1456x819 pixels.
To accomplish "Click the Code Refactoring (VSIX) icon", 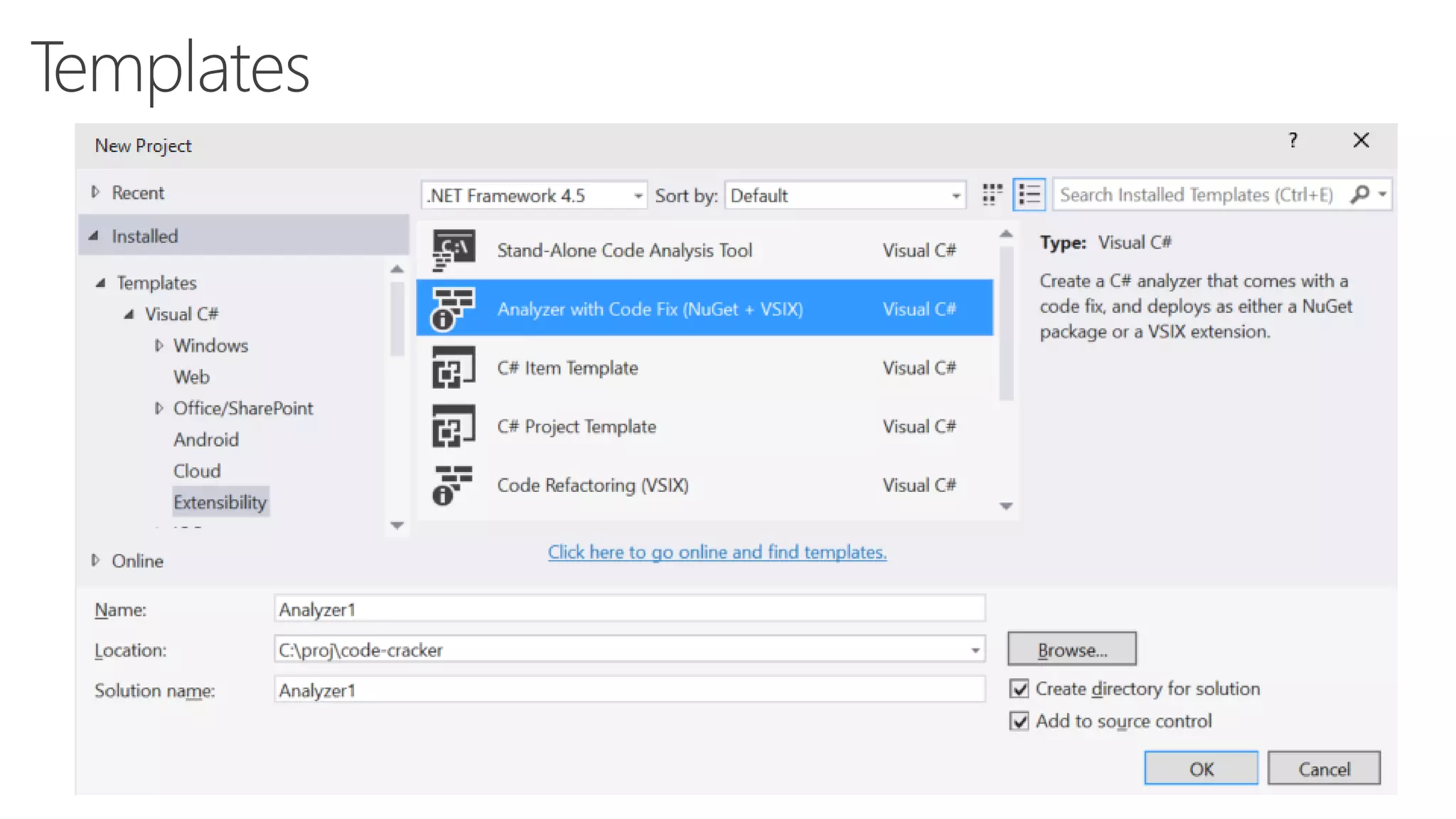I will coord(453,485).
